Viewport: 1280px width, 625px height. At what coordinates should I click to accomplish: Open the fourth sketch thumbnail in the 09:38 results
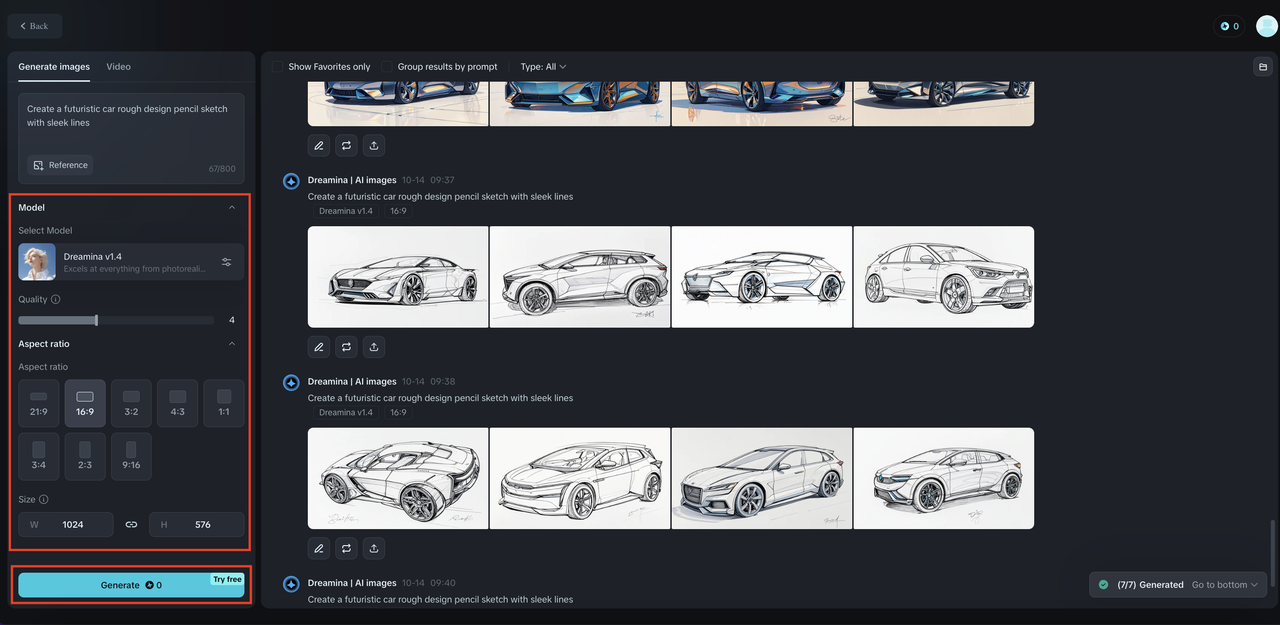click(x=944, y=478)
